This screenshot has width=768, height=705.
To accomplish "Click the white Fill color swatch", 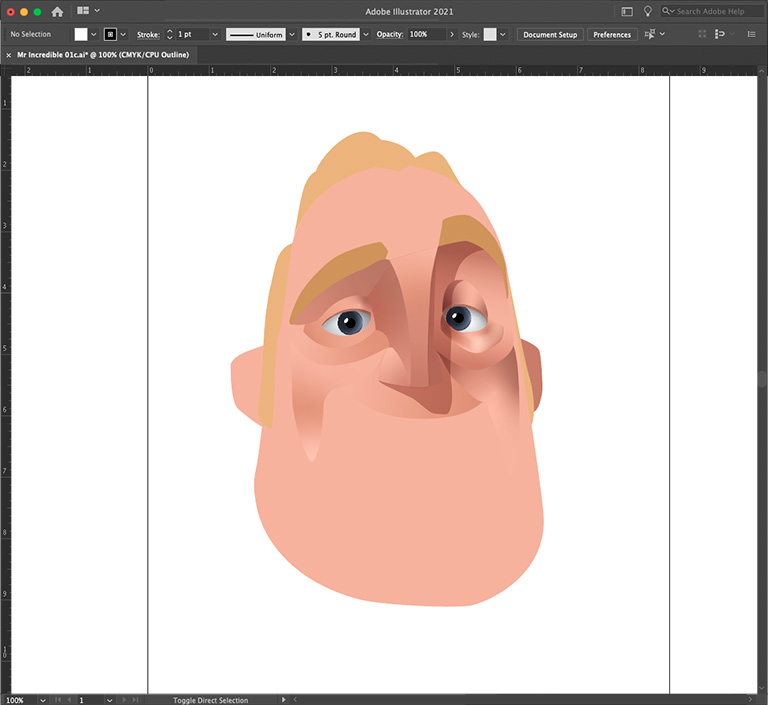I will point(81,34).
